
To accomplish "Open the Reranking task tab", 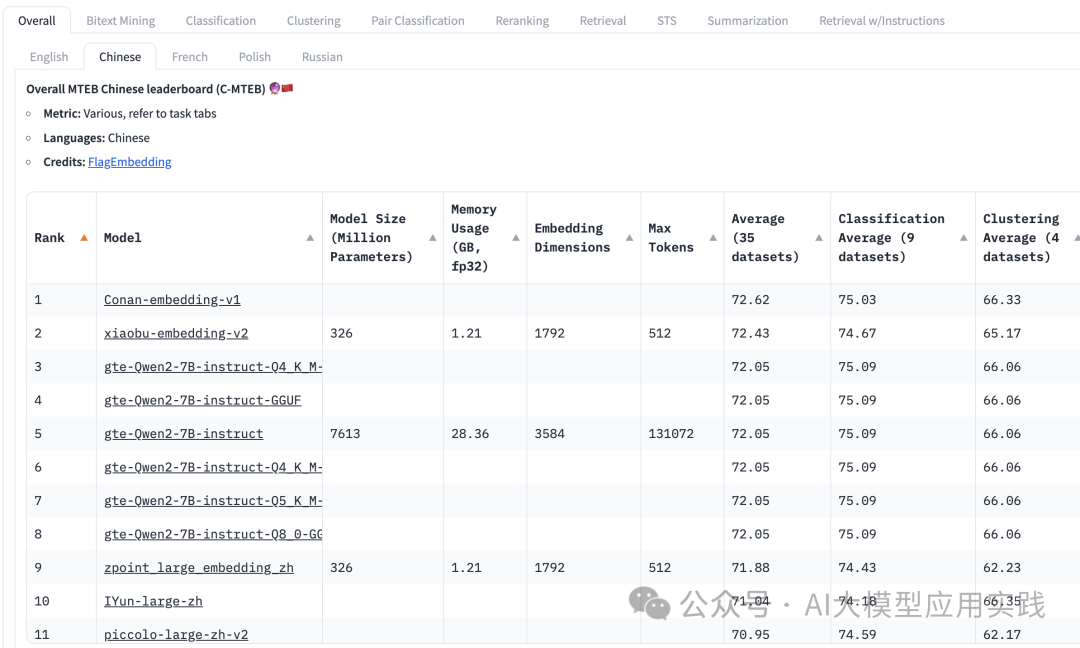I will pyautogui.click(x=522, y=20).
